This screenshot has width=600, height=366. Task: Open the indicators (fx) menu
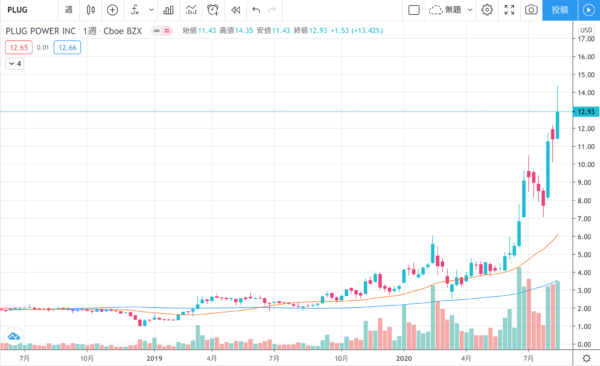[135, 10]
